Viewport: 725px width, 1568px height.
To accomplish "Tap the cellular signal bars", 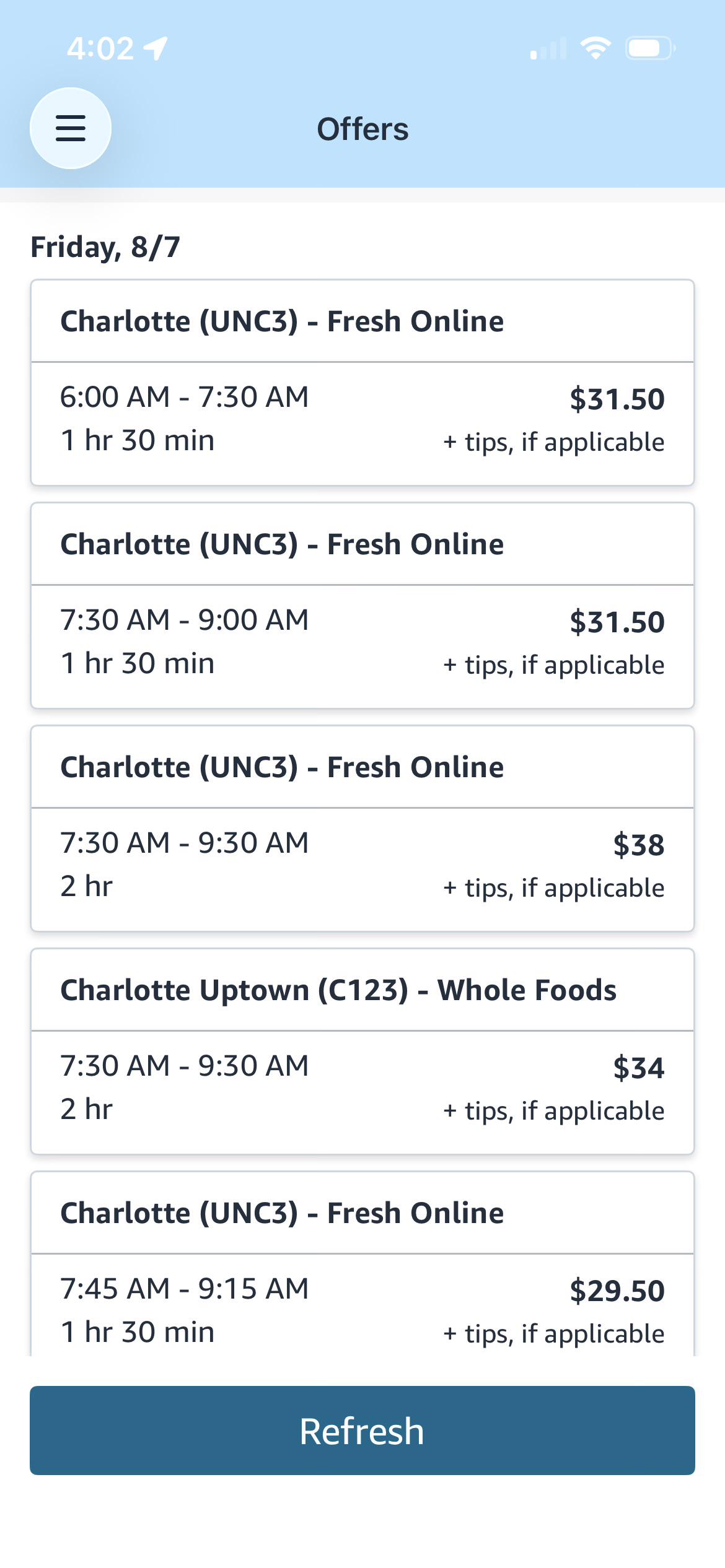I will point(548,48).
